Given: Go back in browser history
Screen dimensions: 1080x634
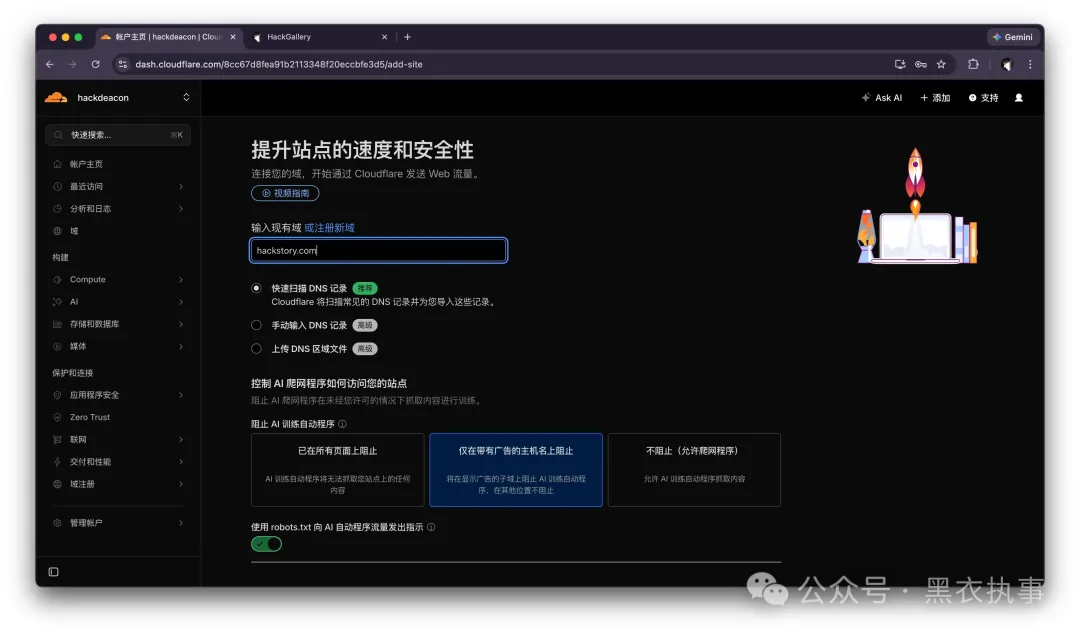Looking at the screenshot, I should 50,64.
